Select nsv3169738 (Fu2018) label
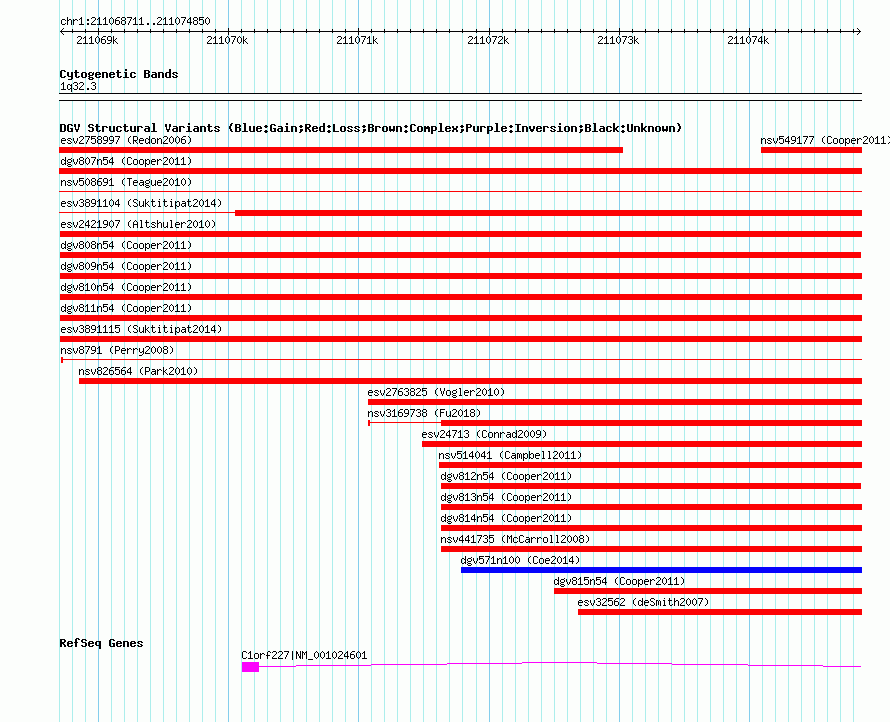Image resolution: width=890 pixels, height=722 pixels. (424, 413)
